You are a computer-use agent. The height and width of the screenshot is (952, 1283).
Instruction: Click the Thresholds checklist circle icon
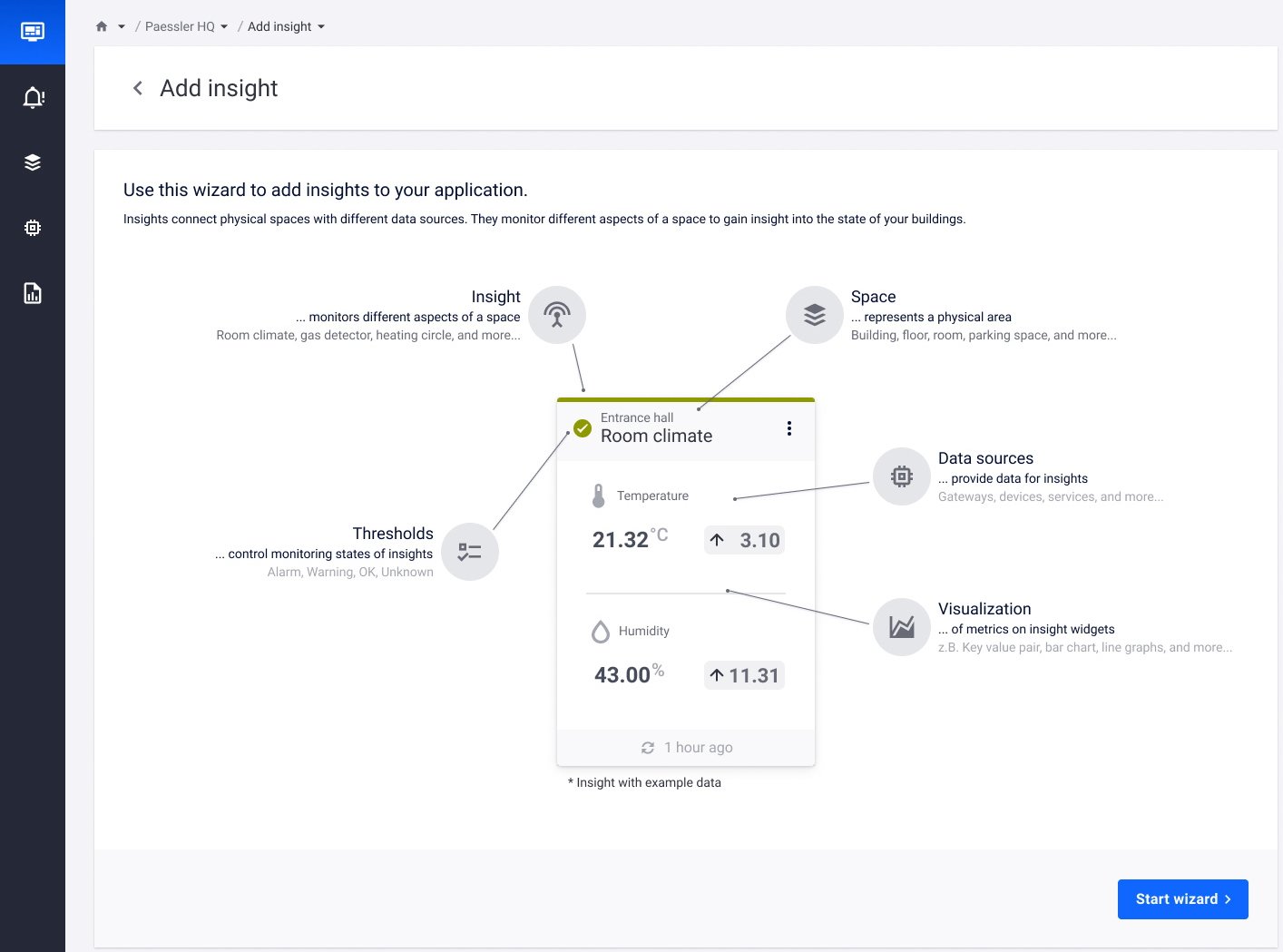[470, 552]
